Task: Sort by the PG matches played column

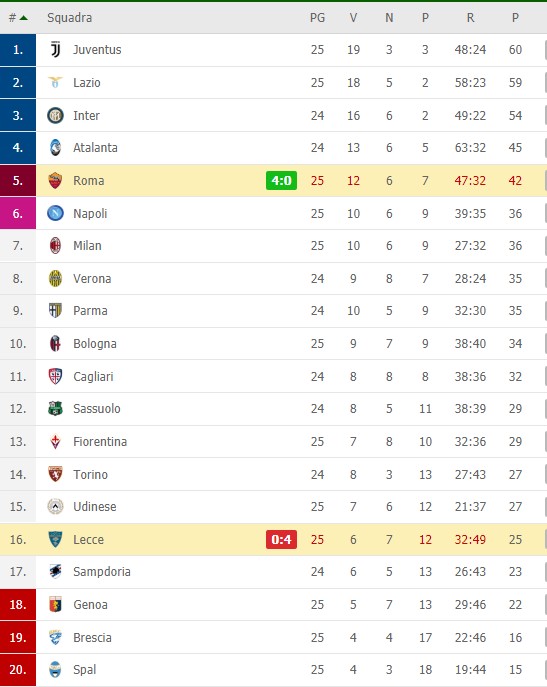Action: (x=317, y=18)
